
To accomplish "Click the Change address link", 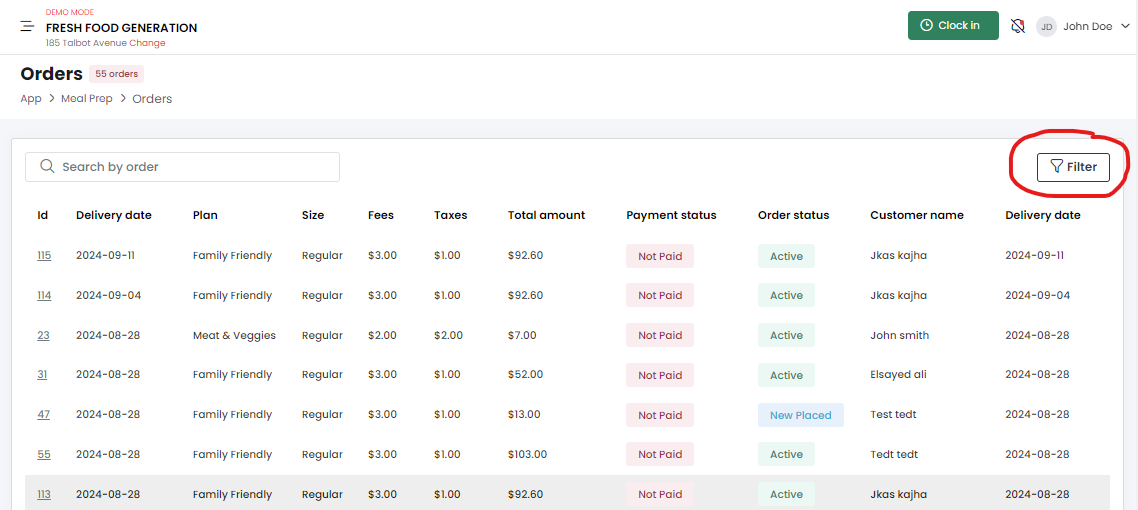I will pos(147,43).
